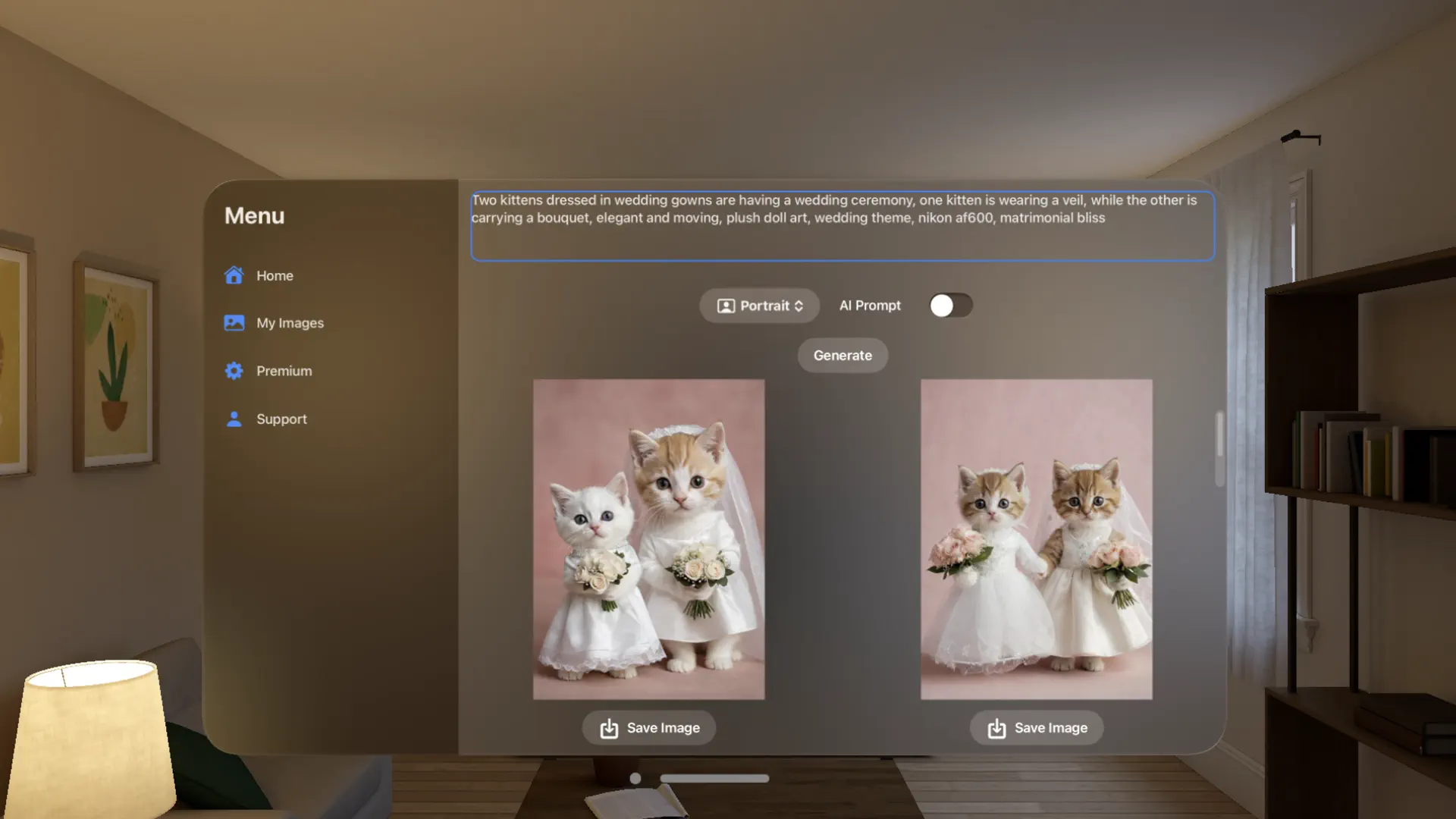The width and height of the screenshot is (1456, 819).
Task: Click the portrait person icon in orientation selector
Action: (x=726, y=305)
